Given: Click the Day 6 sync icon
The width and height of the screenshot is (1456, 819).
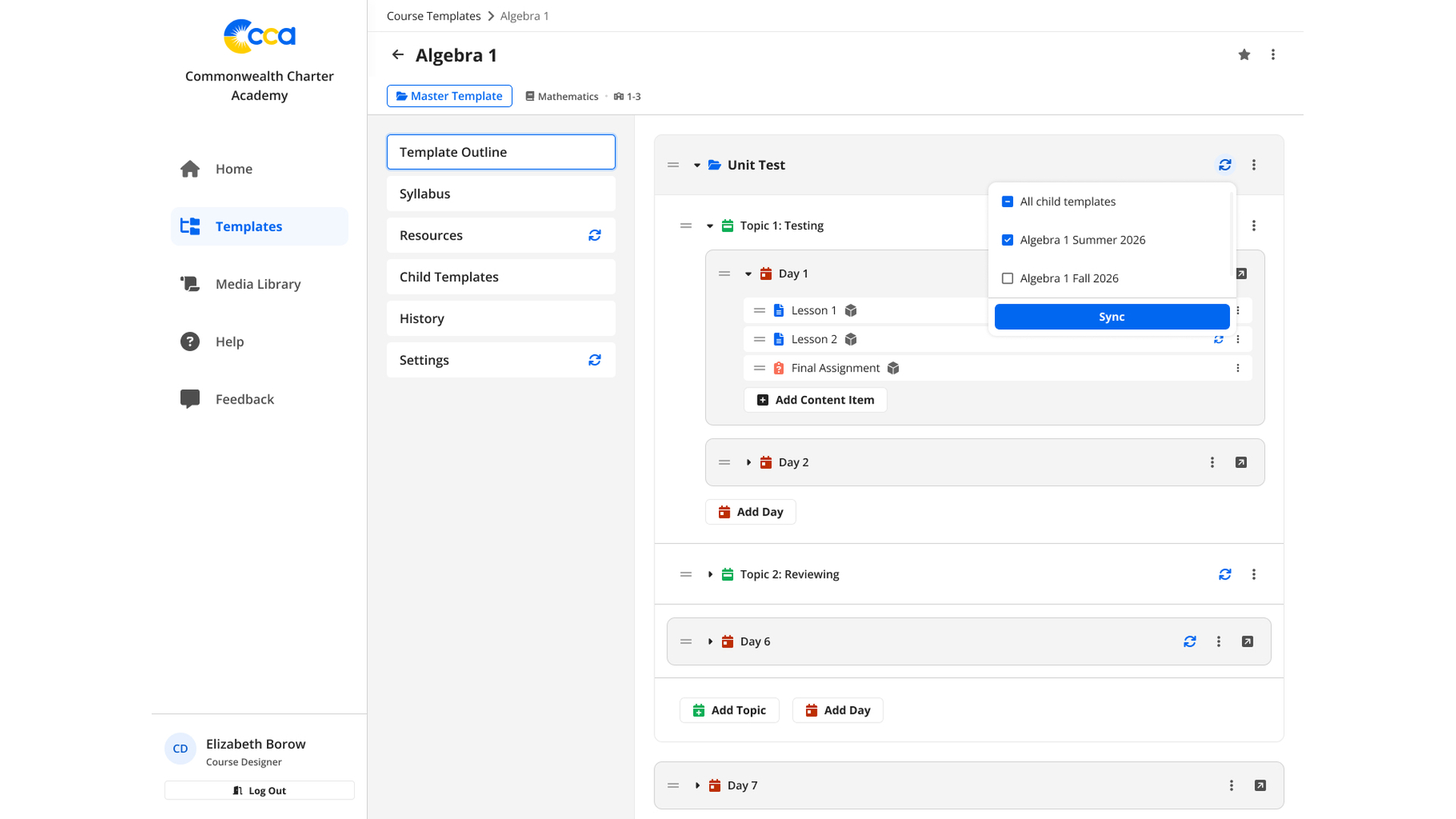Looking at the screenshot, I should [1190, 642].
